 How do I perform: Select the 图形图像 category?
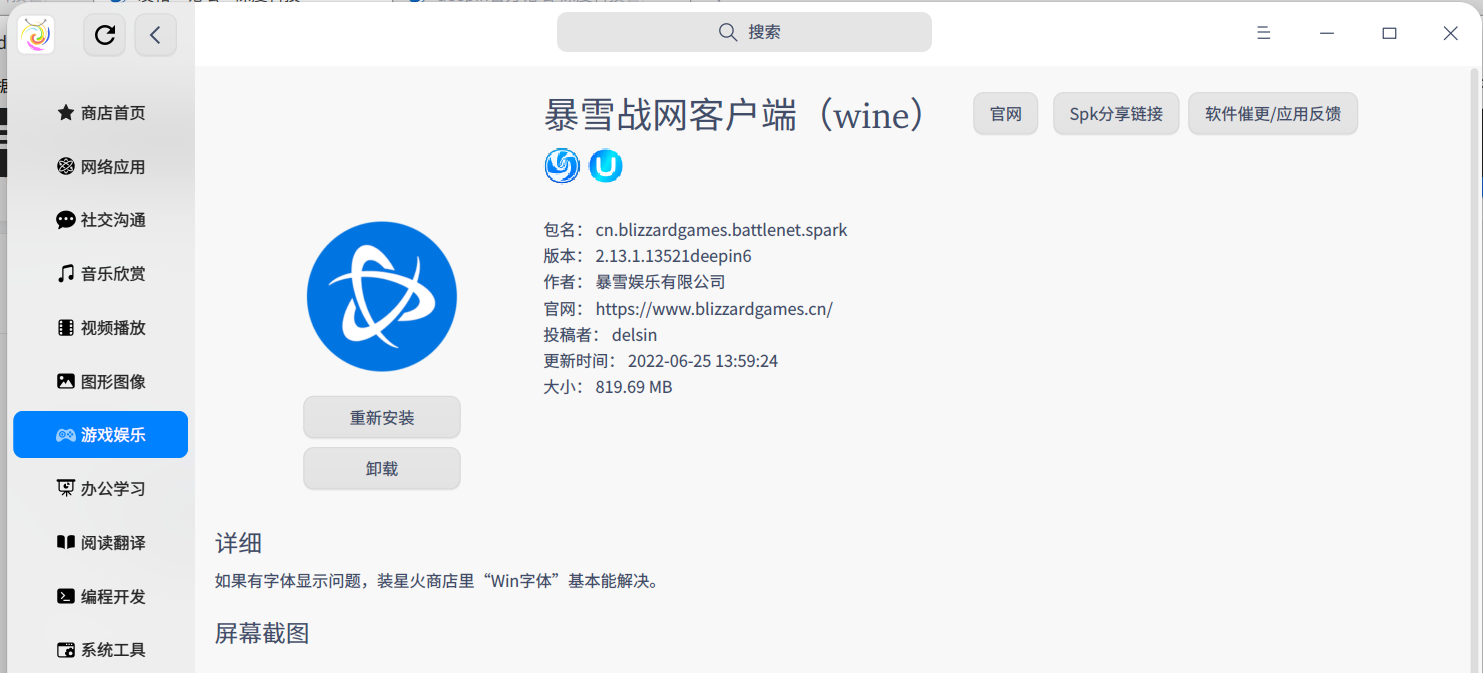pyautogui.click(x=100, y=381)
